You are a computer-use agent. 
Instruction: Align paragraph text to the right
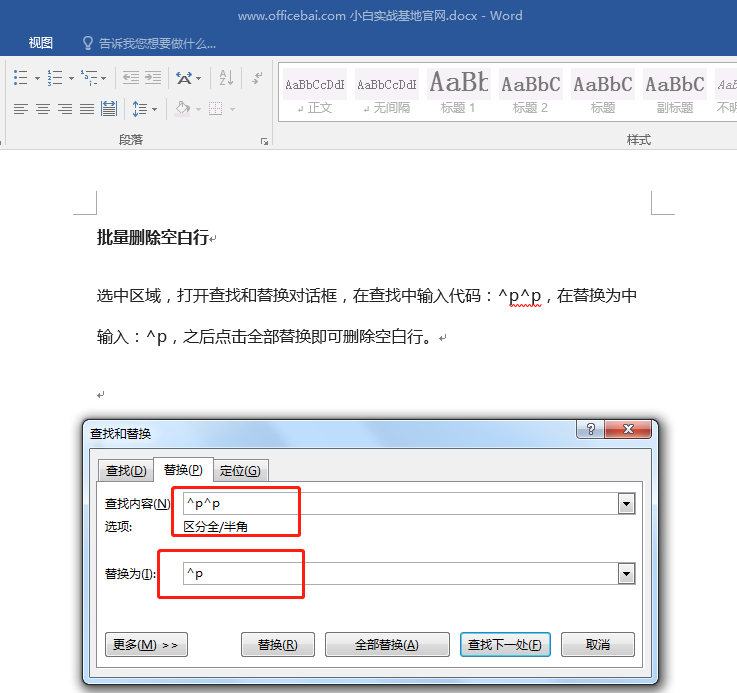click(65, 109)
